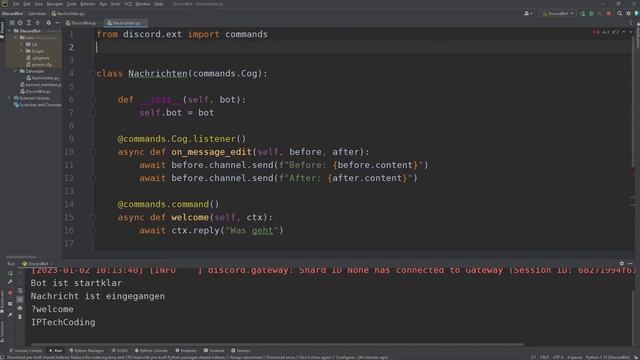The height and width of the screenshot is (360, 640).
Task: Select the Nachrichten.py editor tab
Action: pyautogui.click(x=126, y=23)
